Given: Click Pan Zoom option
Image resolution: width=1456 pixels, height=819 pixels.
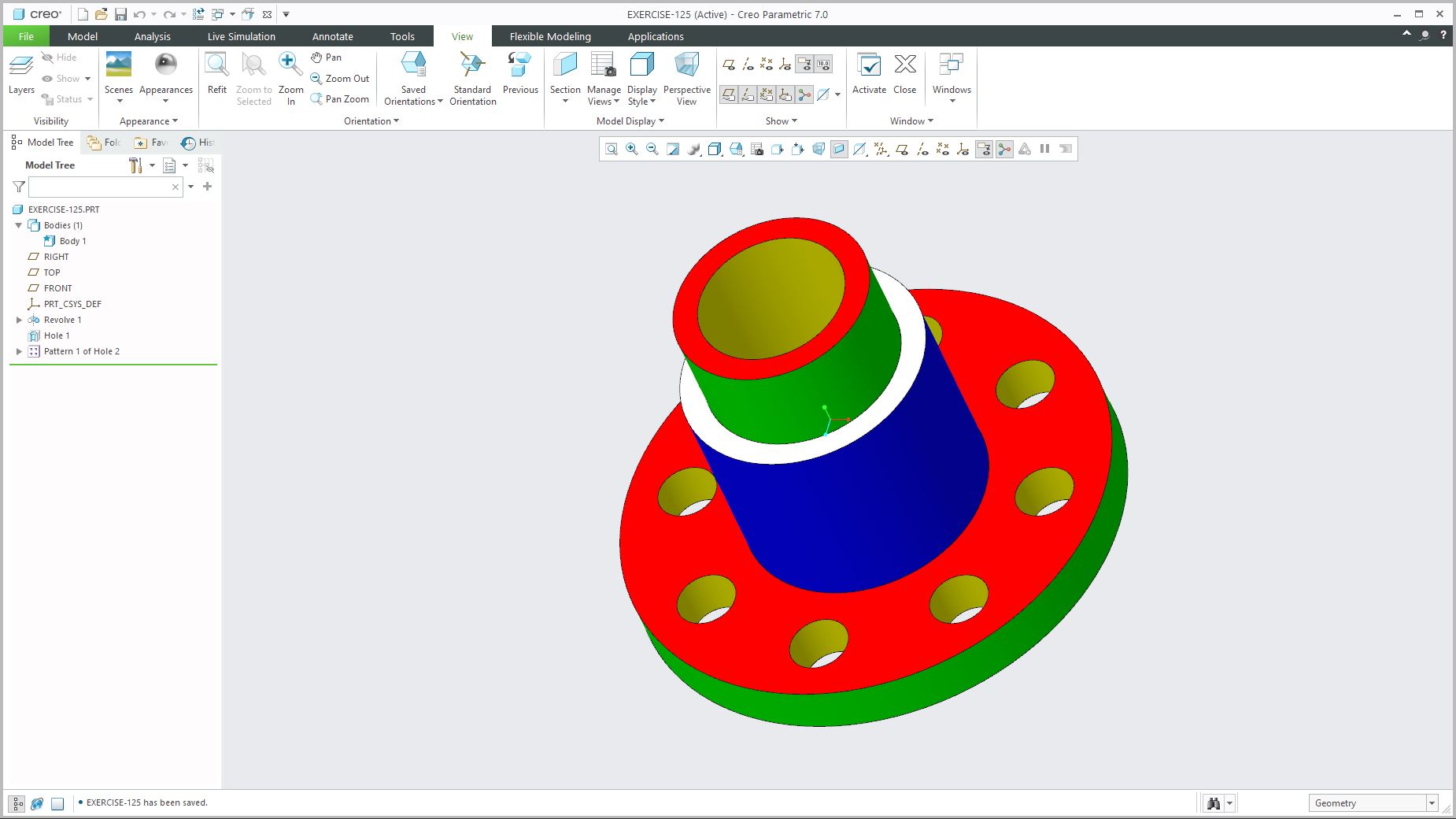Looking at the screenshot, I should tap(340, 98).
